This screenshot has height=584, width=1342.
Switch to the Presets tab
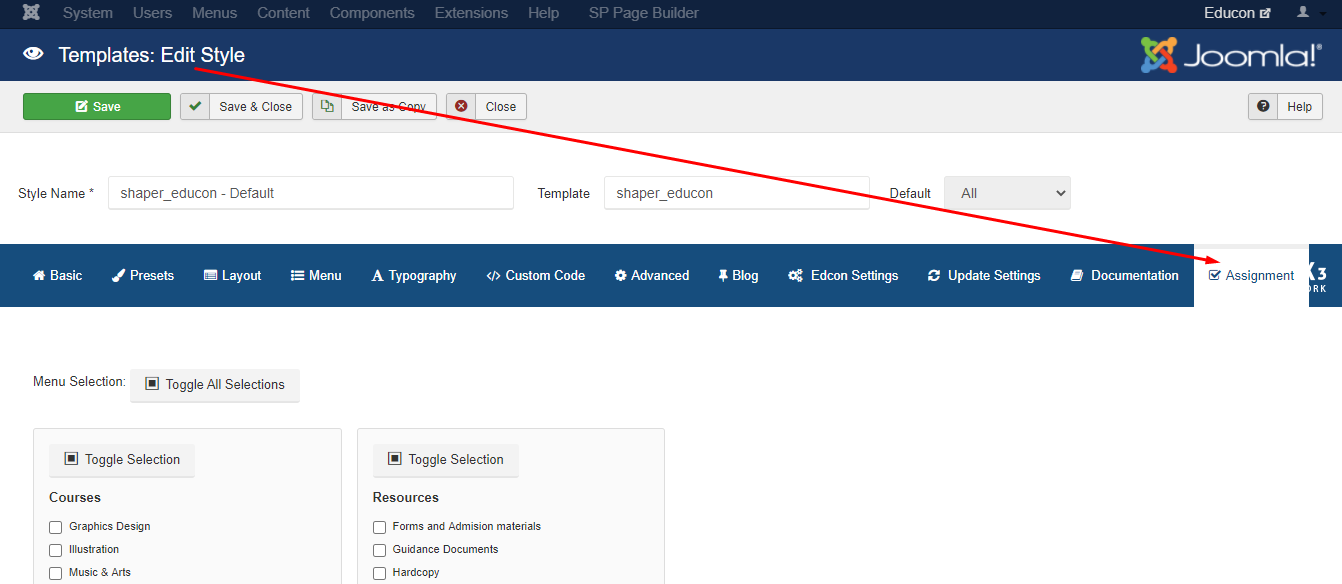tap(142, 275)
